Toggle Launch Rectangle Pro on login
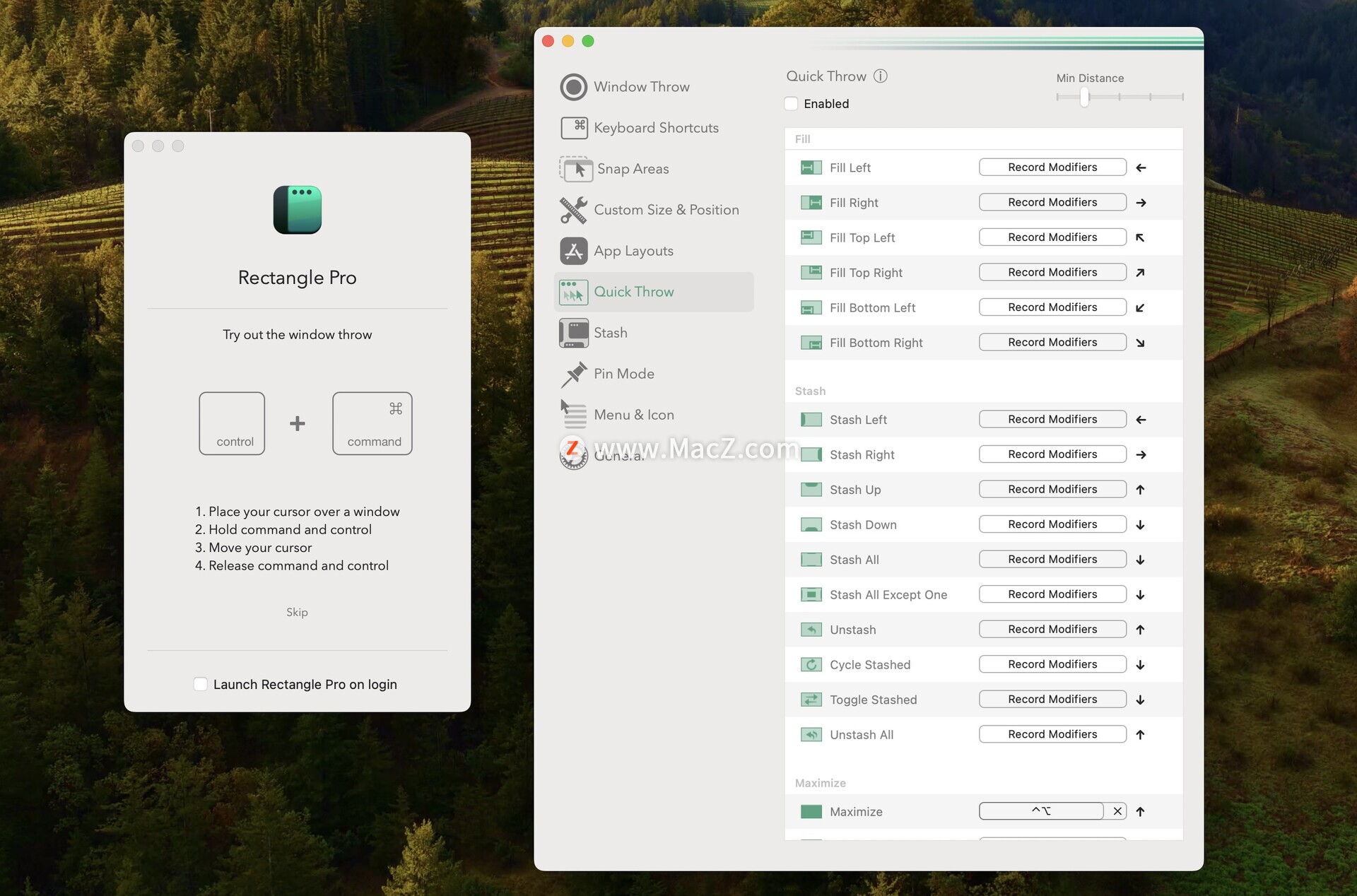 (x=201, y=684)
